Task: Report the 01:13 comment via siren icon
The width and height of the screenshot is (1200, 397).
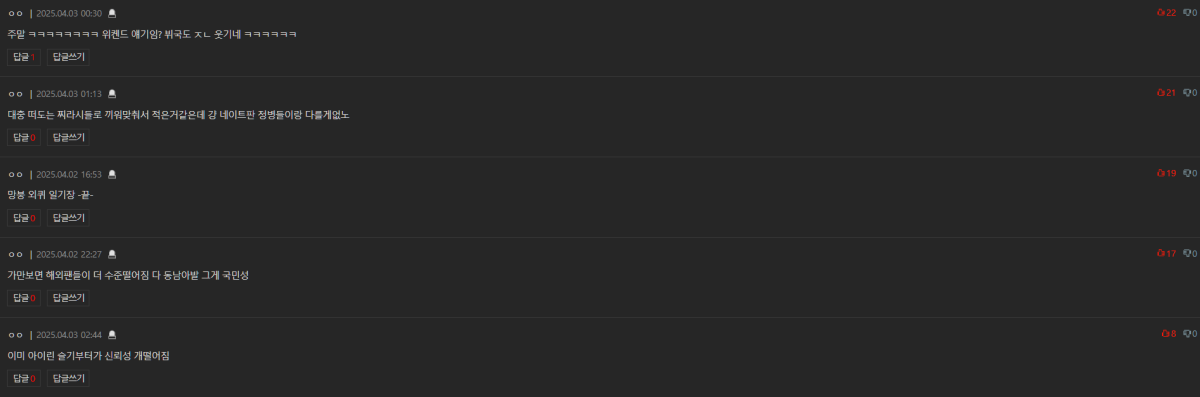Action: [112, 93]
